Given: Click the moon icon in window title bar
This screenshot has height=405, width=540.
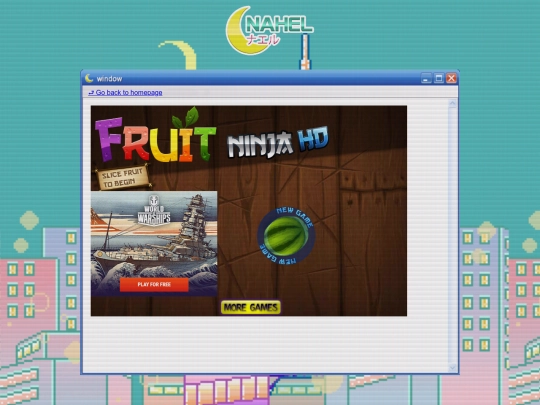Looking at the screenshot, I should click(x=89, y=79).
